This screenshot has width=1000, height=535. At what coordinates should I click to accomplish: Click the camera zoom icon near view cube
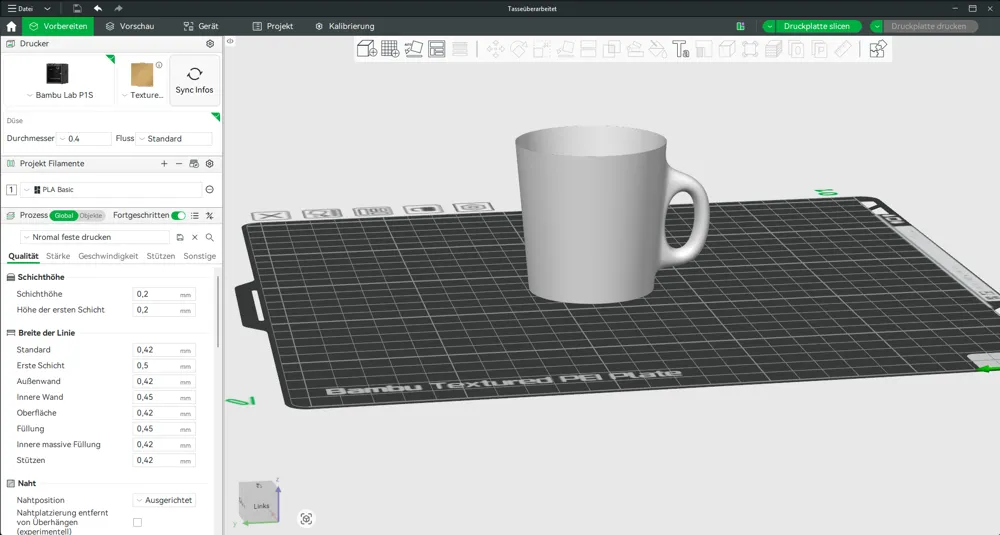click(x=306, y=518)
